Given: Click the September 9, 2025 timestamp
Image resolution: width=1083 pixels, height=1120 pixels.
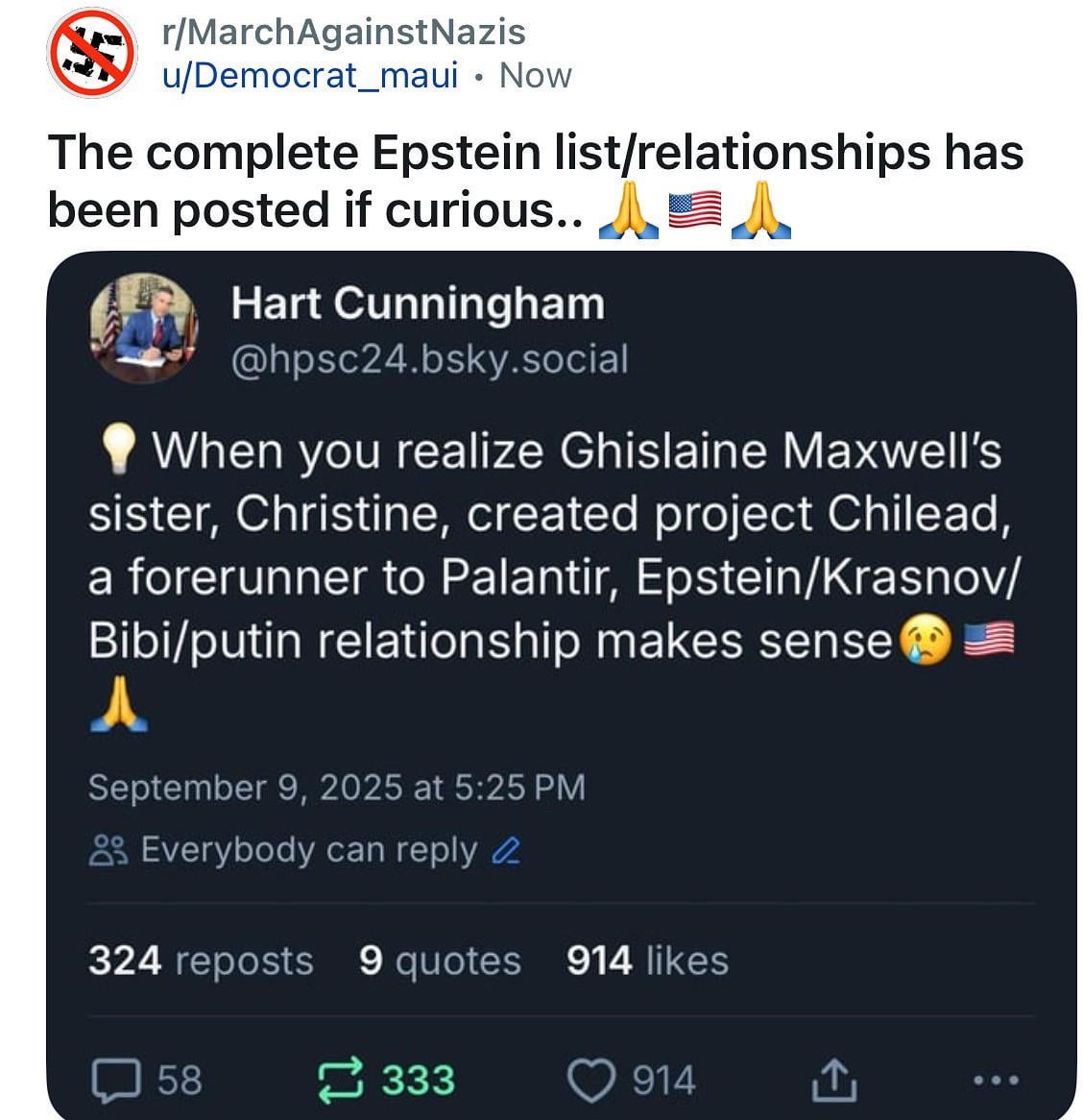Looking at the screenshot, I should point(336,788).
